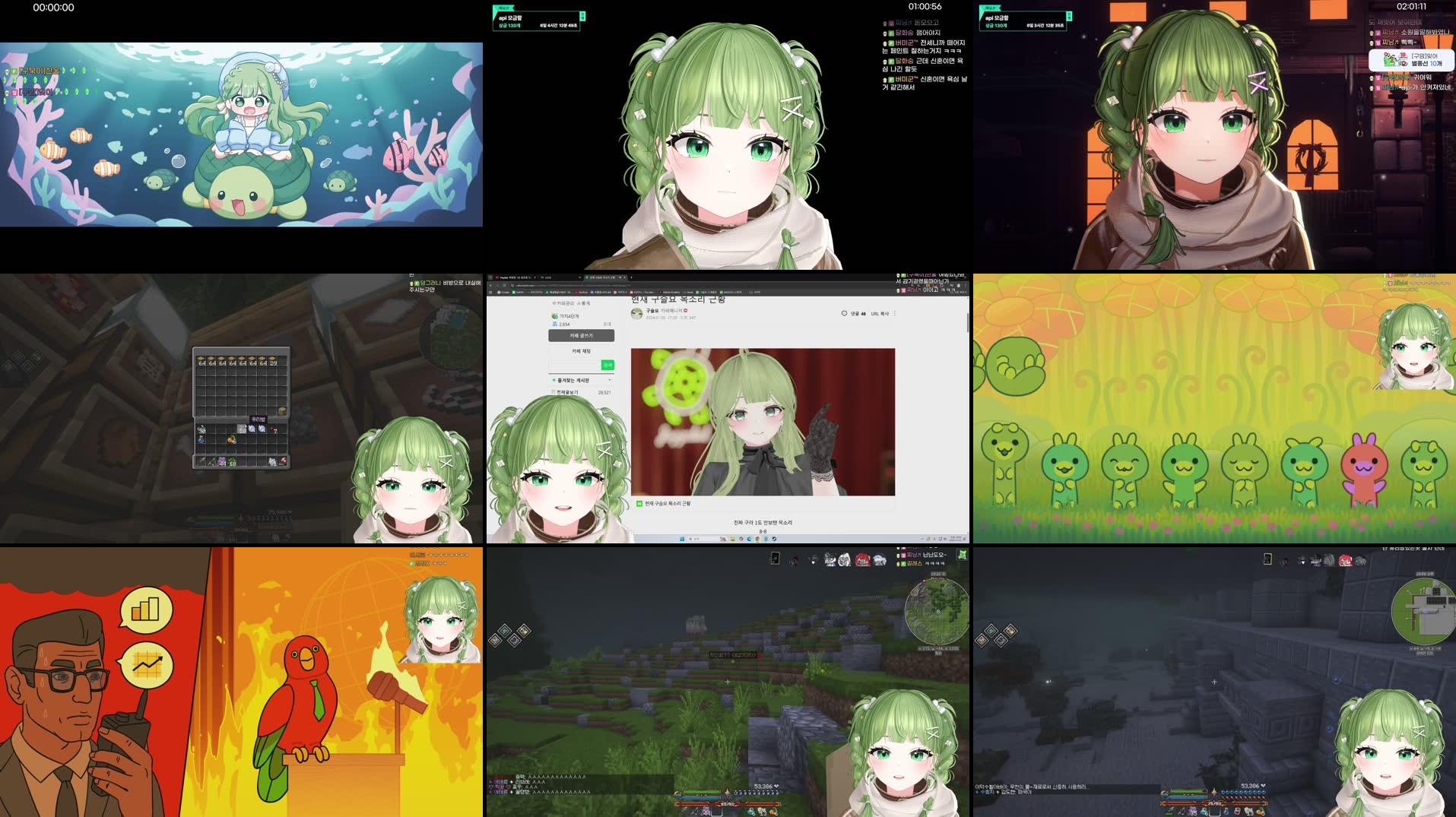The height and width of the screenshot is (817, 1456).
Task: Select the active browser tab with green favicon
Action: pyautogui.click(x=604, y=277)
